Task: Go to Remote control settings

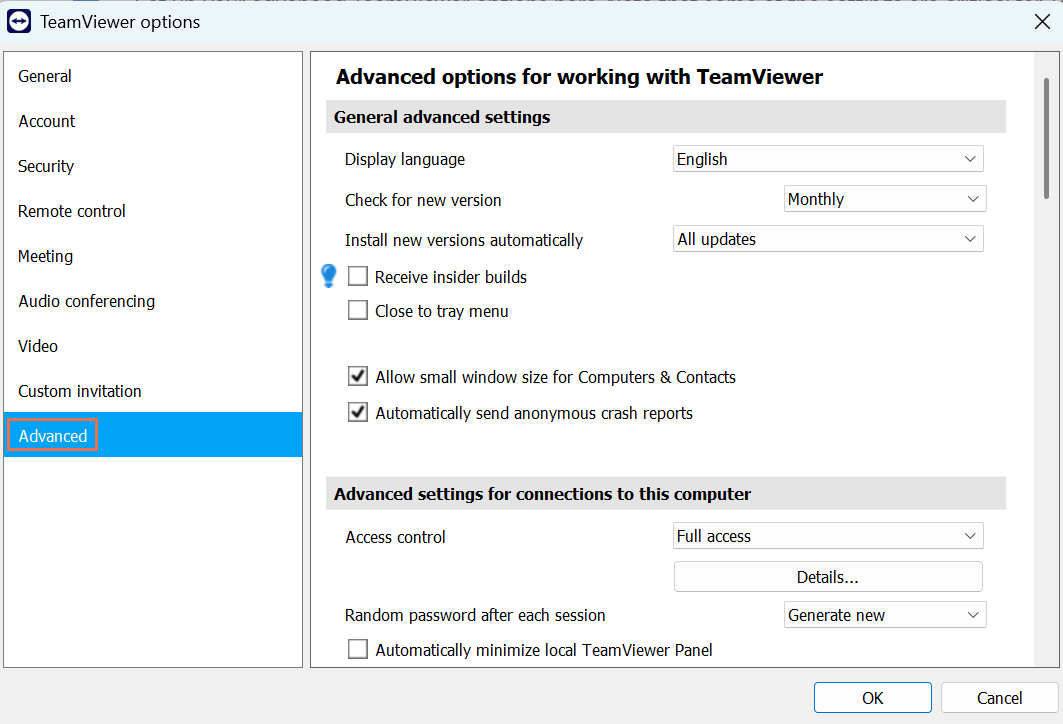Action: tap(153, 211)
